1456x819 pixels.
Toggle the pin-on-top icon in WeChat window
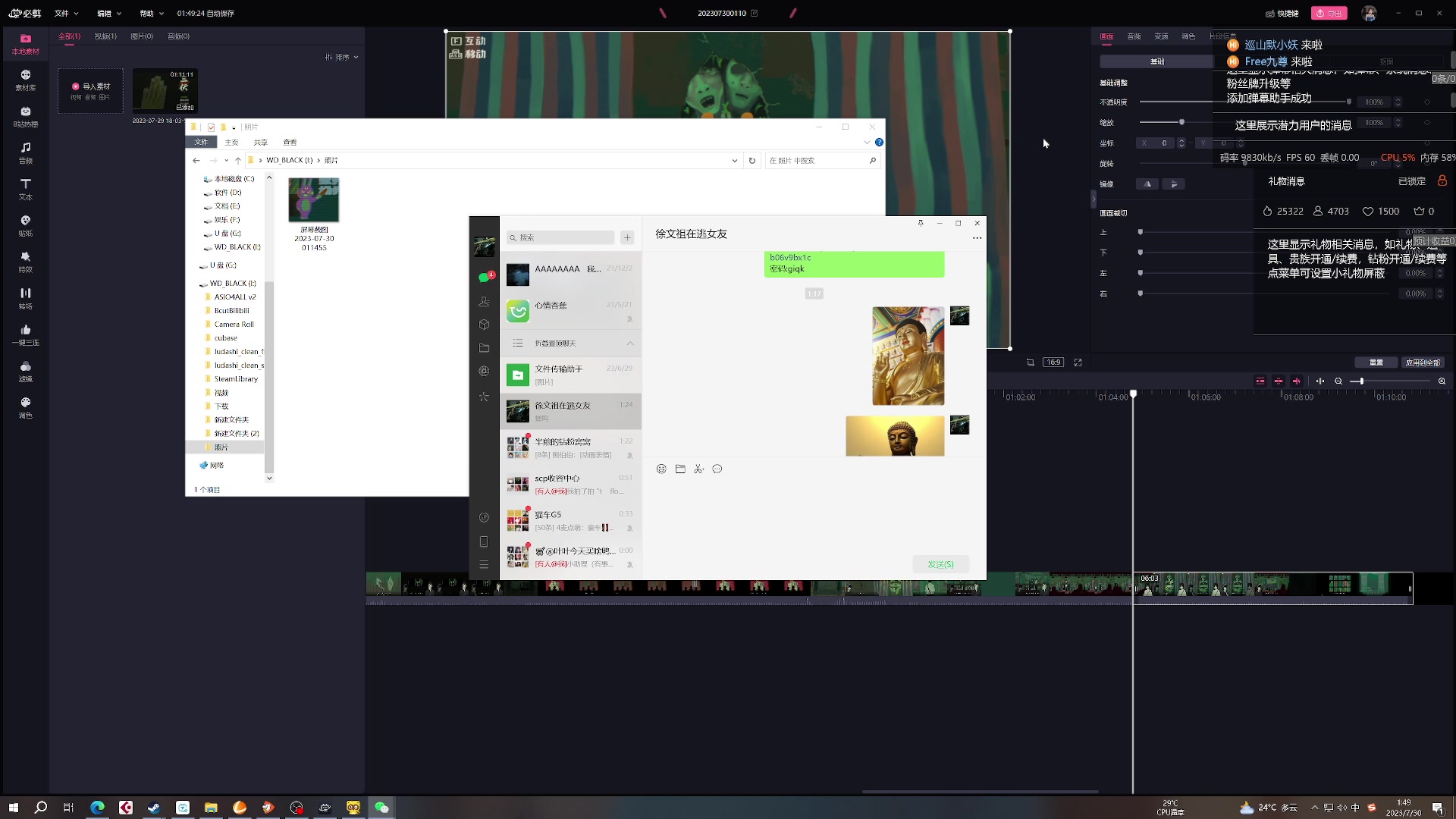921,223
